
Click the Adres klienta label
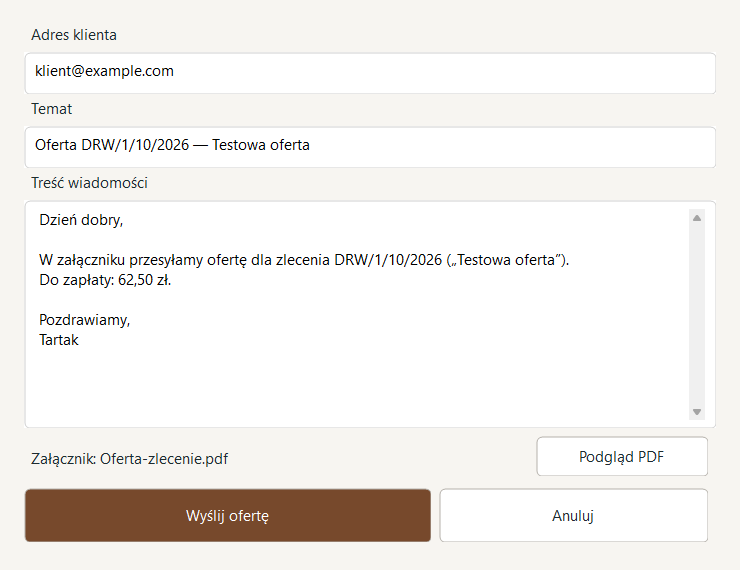[x=74, y=35]
